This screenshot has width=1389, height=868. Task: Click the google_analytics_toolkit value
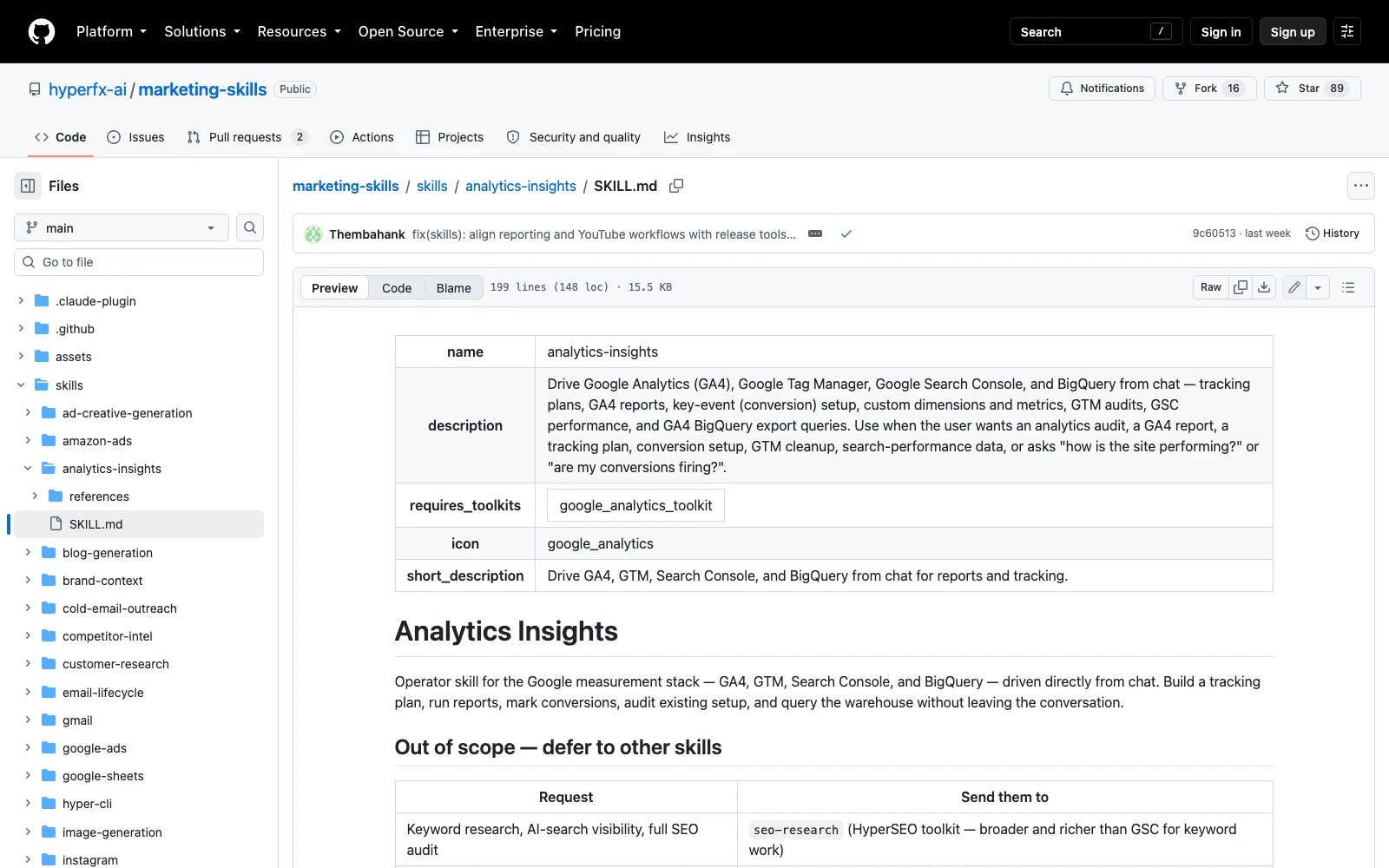tap(635, 505)
